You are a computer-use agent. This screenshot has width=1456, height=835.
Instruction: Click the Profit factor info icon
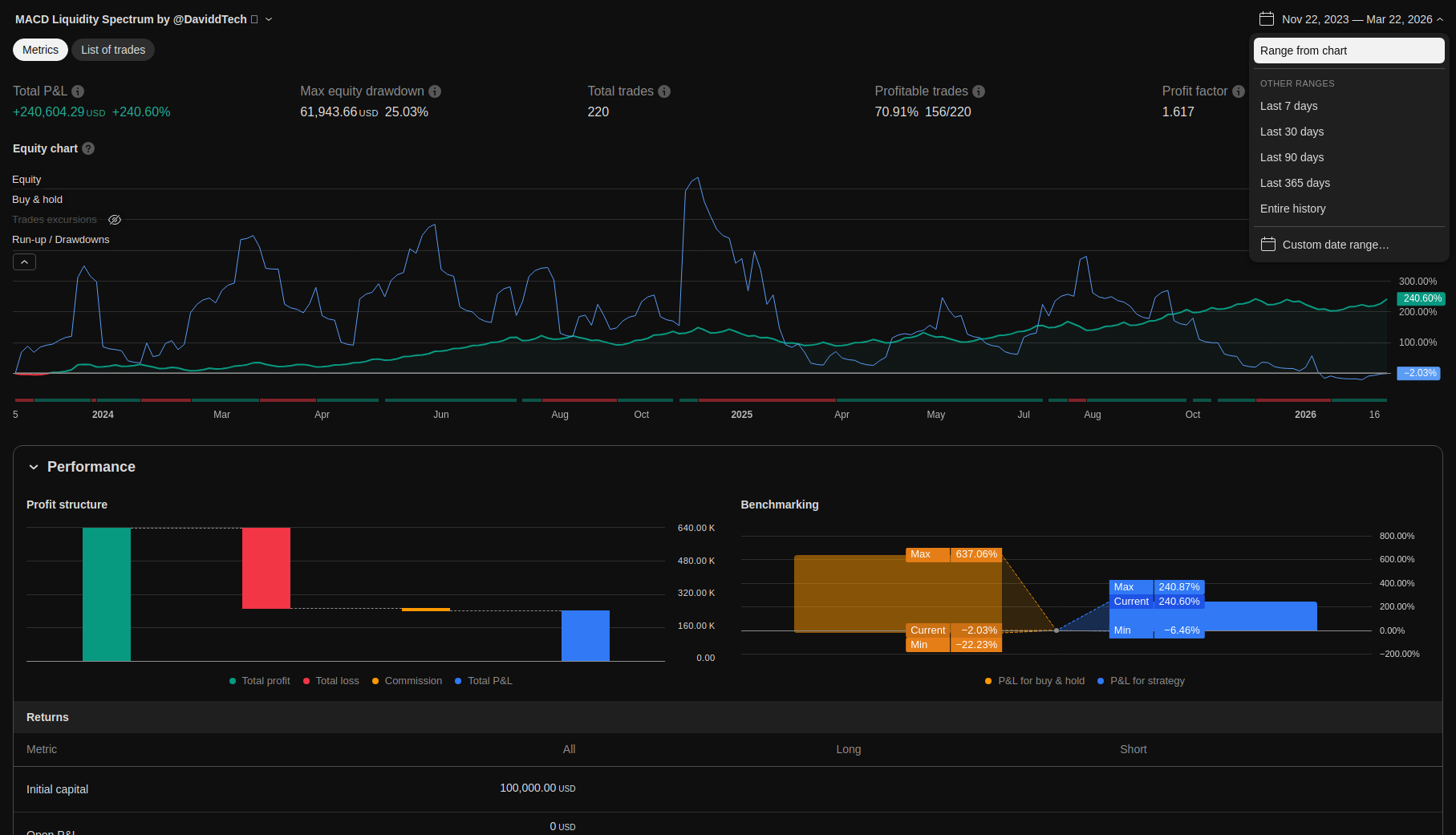click(x=1238, y=91)
